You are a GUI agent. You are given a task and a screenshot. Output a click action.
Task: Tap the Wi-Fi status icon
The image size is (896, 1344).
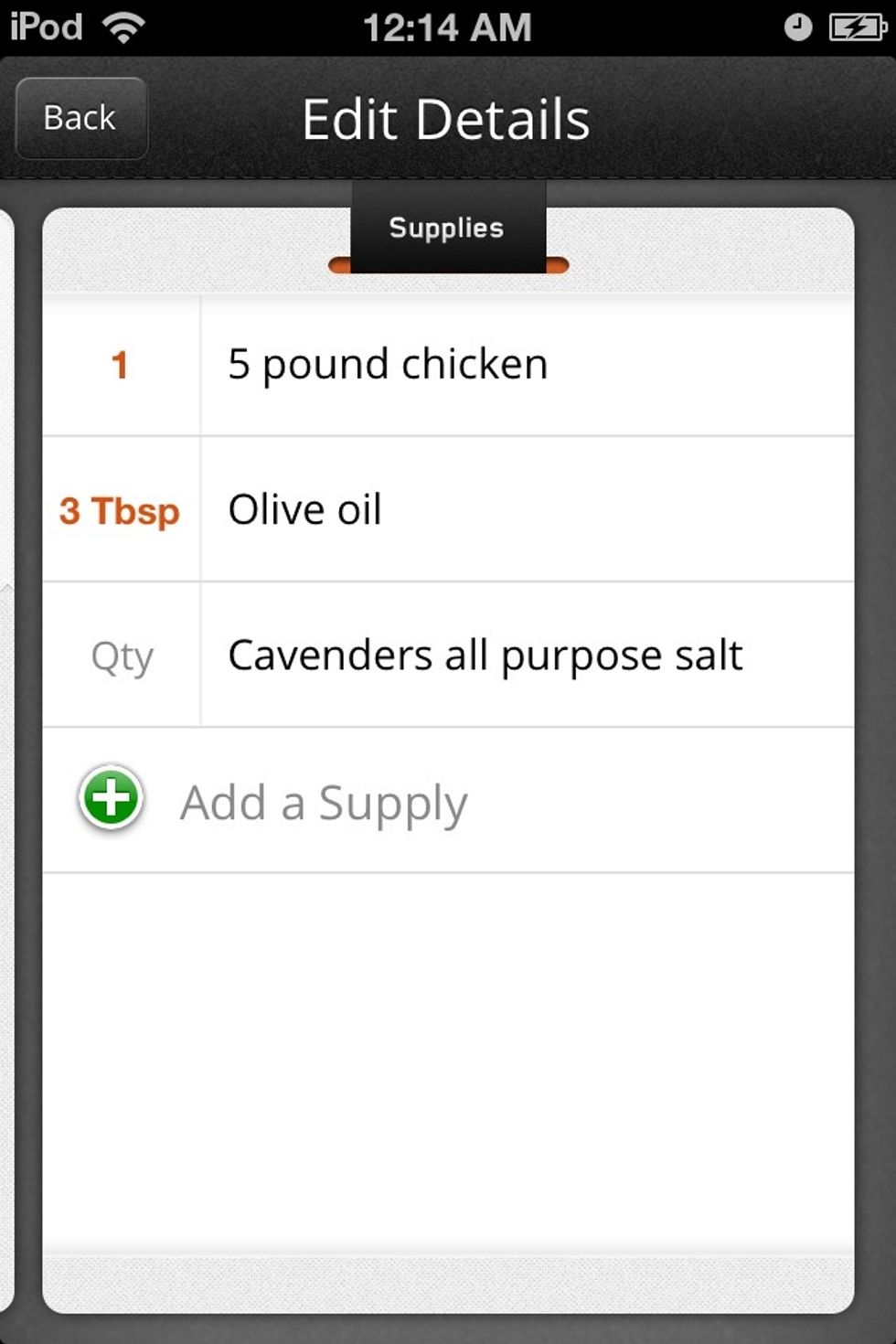point(123,27)
